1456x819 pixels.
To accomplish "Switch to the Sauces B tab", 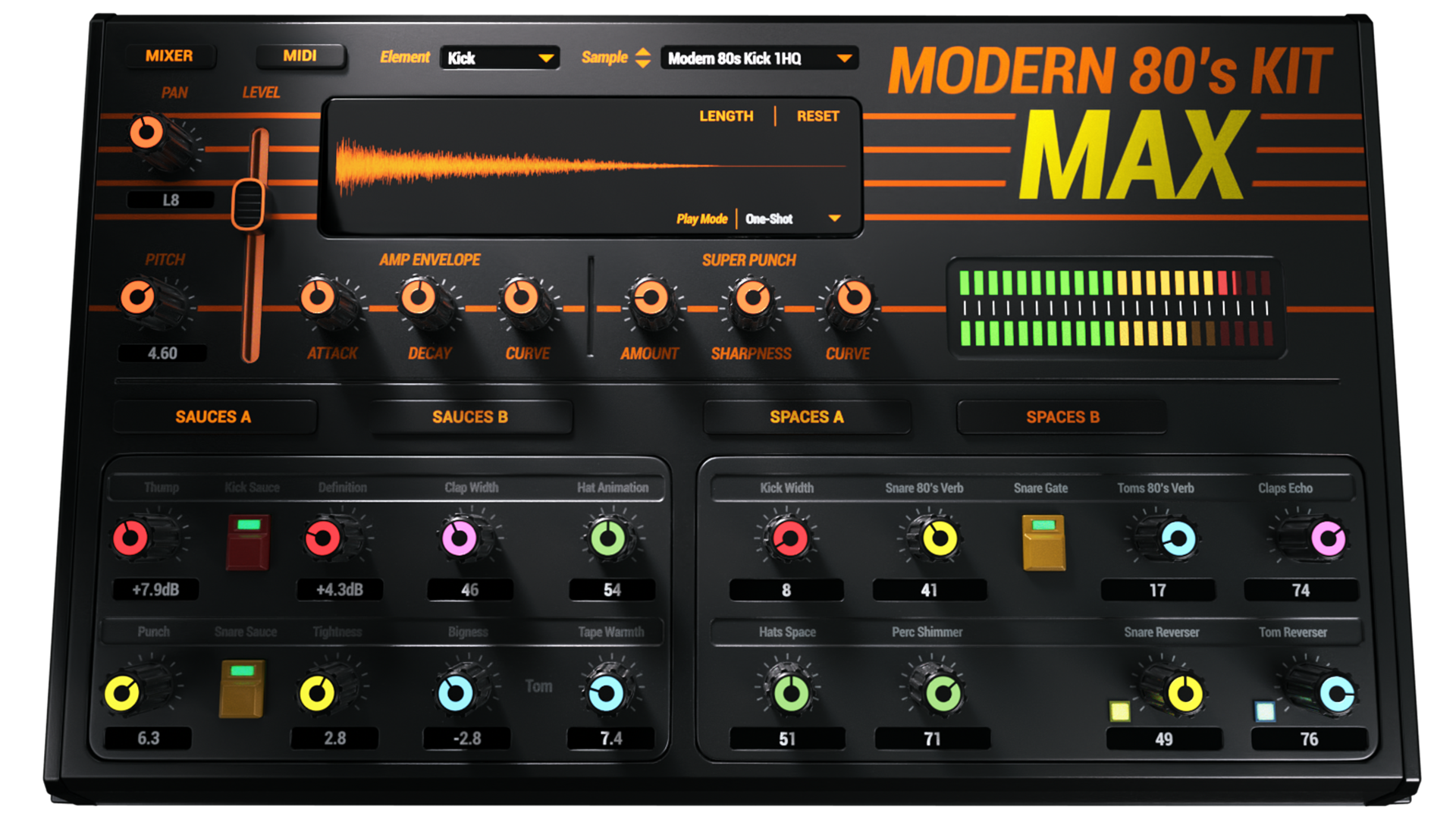I will 470,417.
